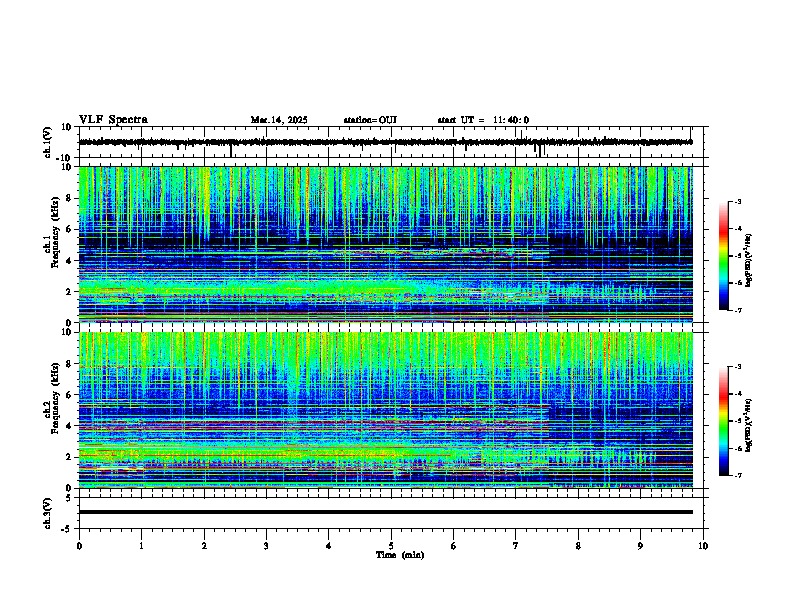This screenshot has height=612, width=792.
Task: Click the ch.2 "Frequency (kHz)" axis label
Action: tap(55, 398)
